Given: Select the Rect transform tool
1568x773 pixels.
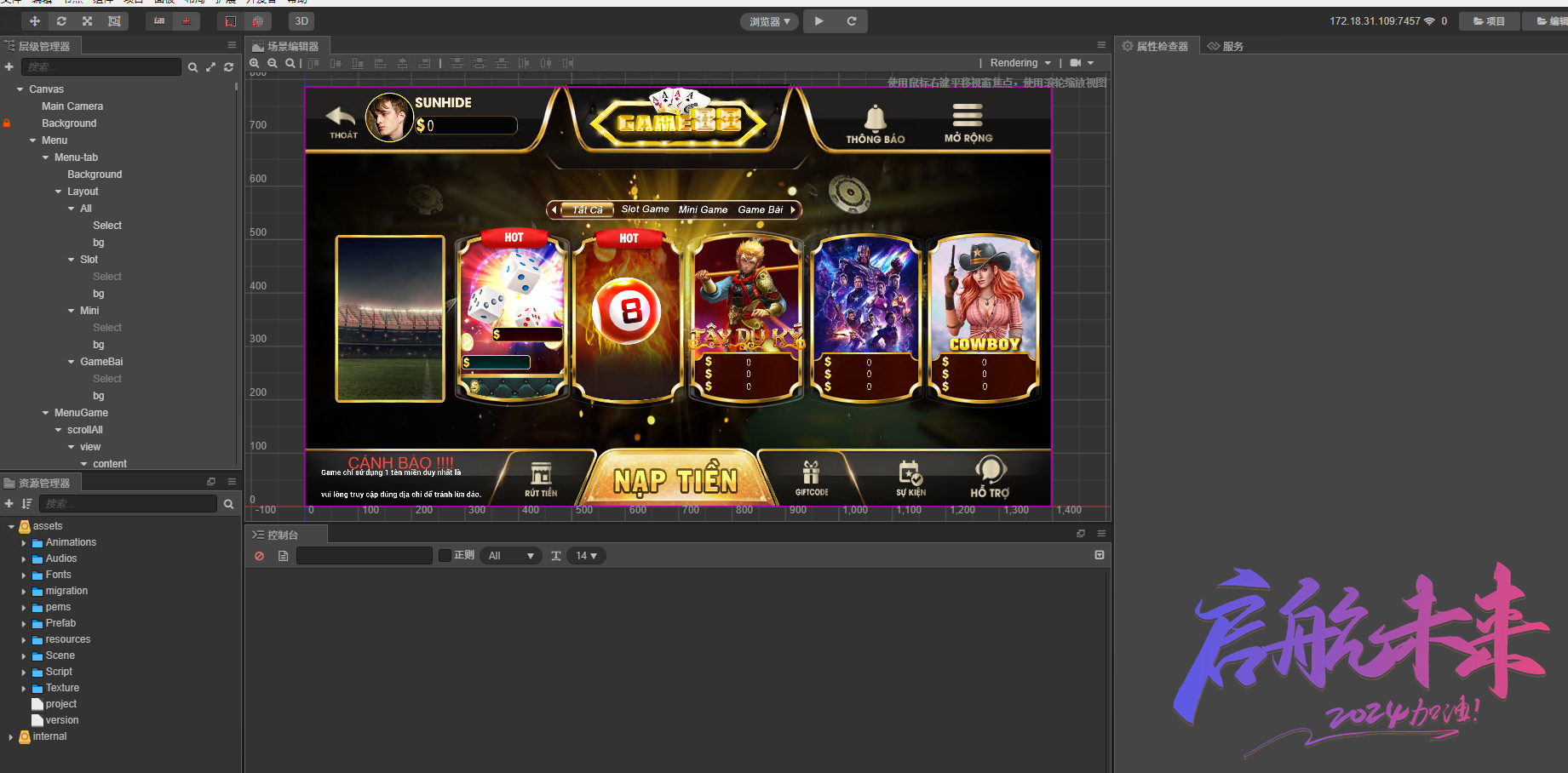Looking at the screenshot, I should click(114, 21).
